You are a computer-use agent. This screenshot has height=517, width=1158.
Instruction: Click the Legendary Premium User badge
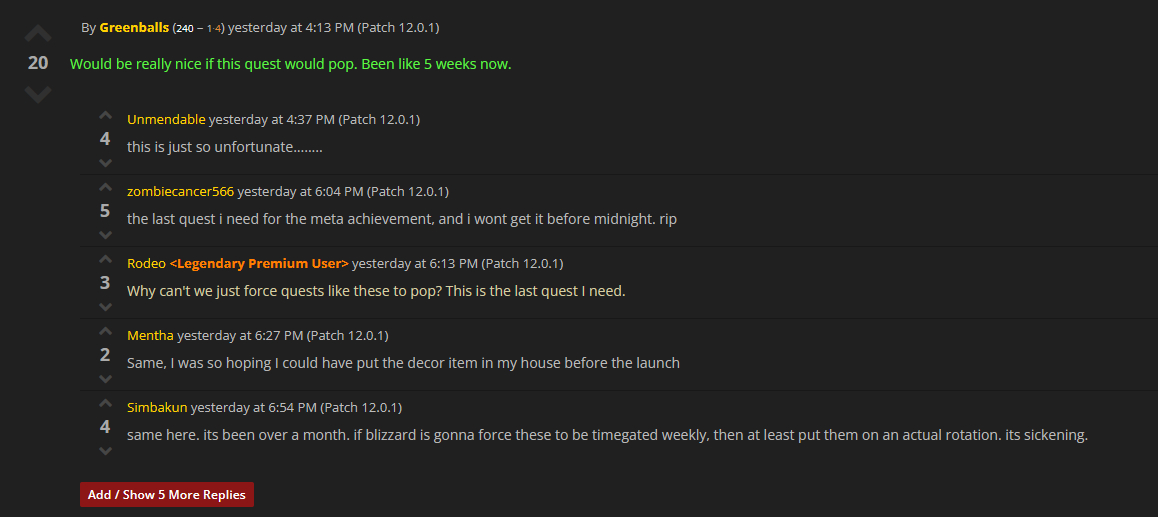tap(259, 264)
